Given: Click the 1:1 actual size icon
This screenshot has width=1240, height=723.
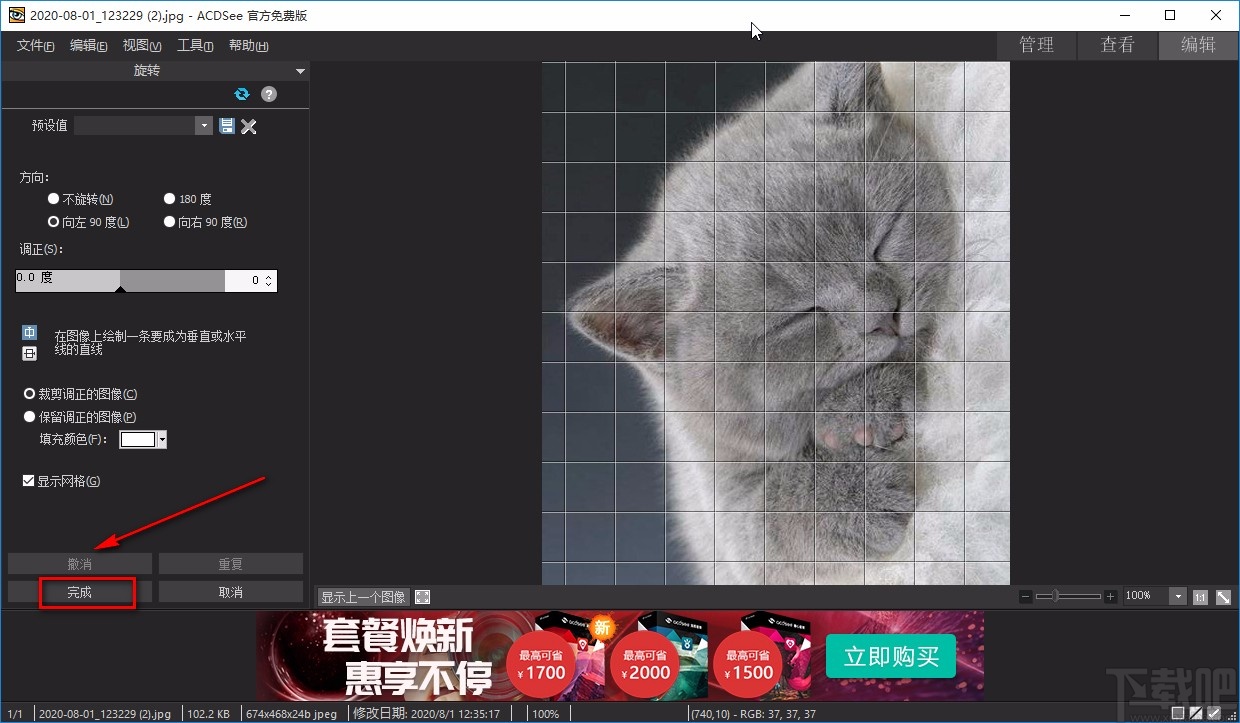Looking at the screenshot, I should pyautogui.click(x=1200, y=597).
